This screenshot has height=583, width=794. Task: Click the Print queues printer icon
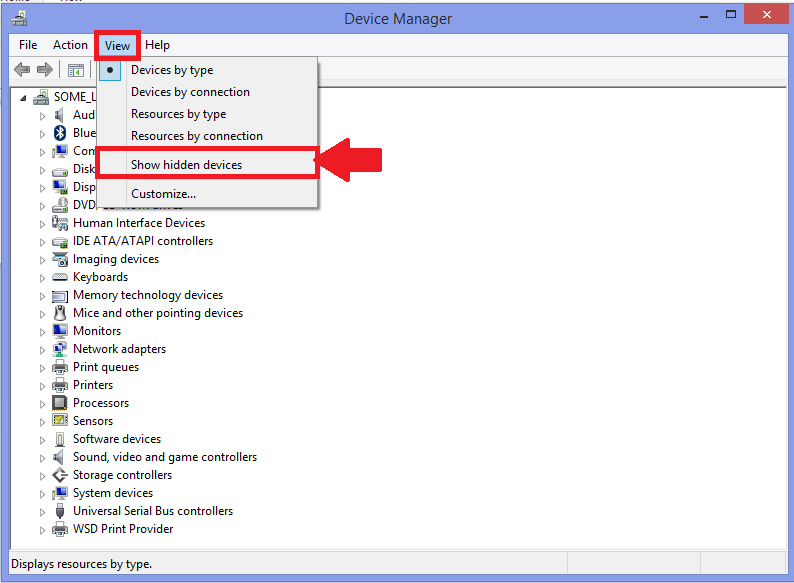click(60, 367)
